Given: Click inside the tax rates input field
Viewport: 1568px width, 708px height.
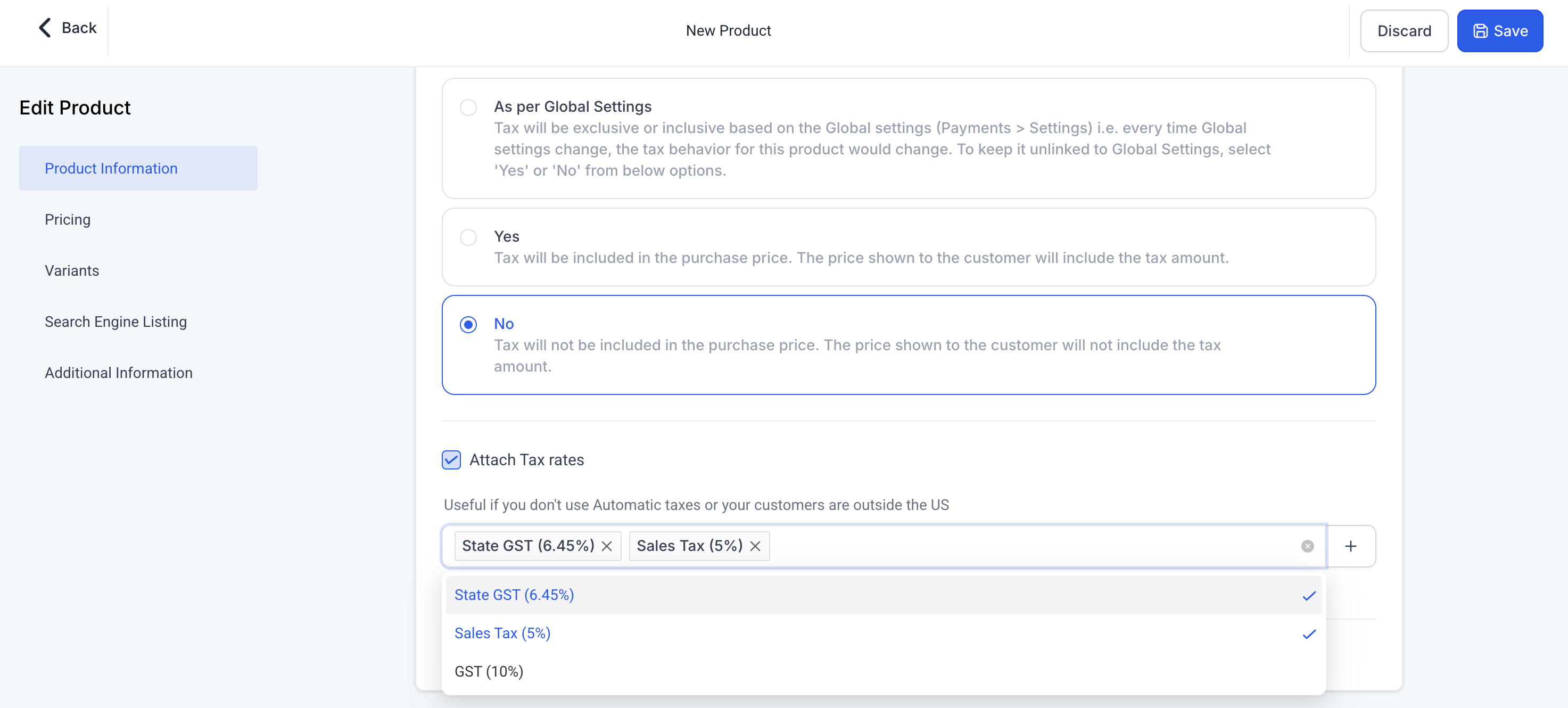Looking at the screenshot, I should pyautogui.click(x=1035, y=546).
